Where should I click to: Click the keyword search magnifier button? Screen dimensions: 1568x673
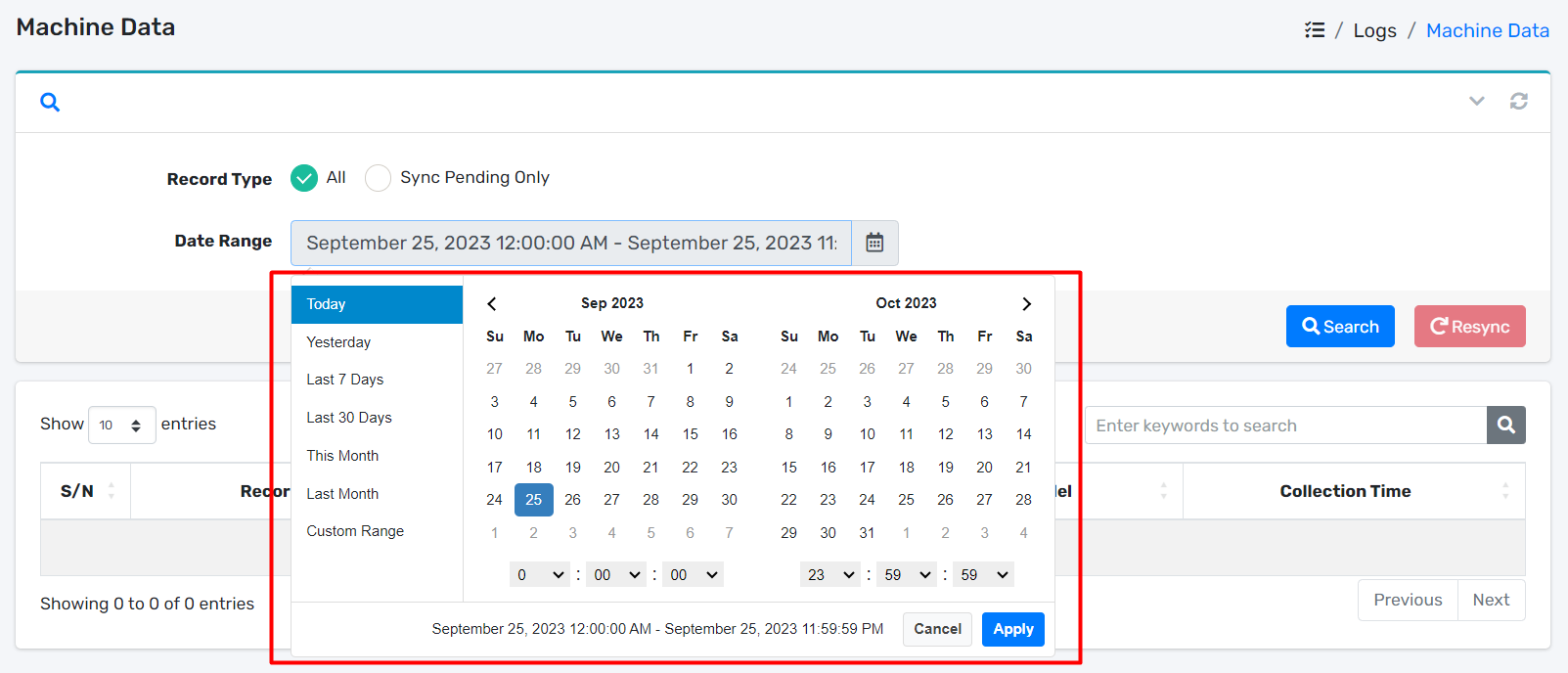(x=1505, y=426)
